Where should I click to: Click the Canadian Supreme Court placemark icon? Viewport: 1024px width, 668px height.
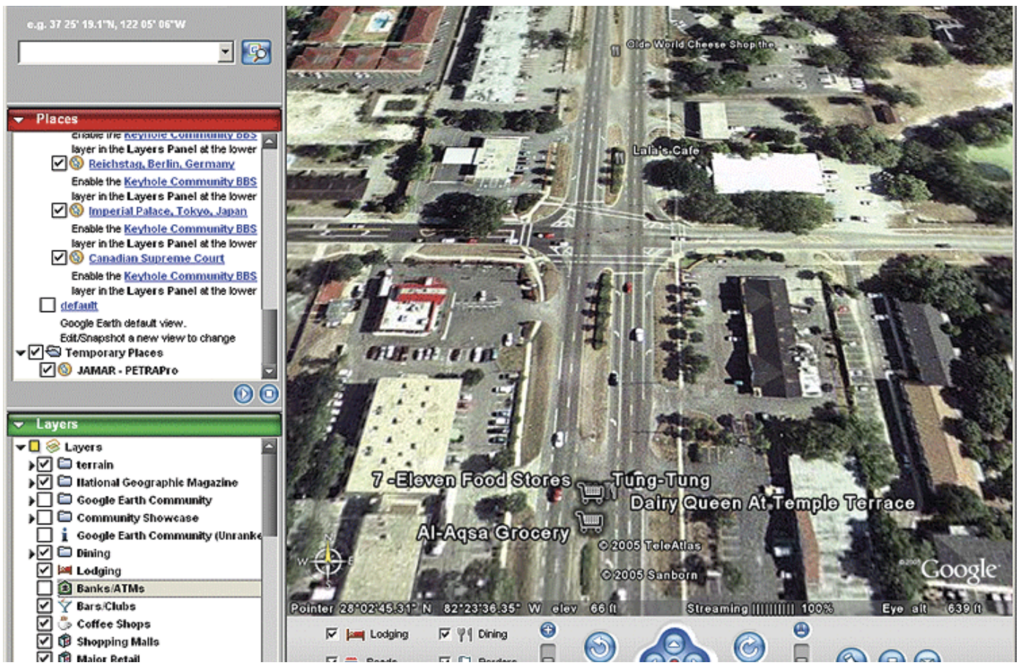tap(76, 257)
